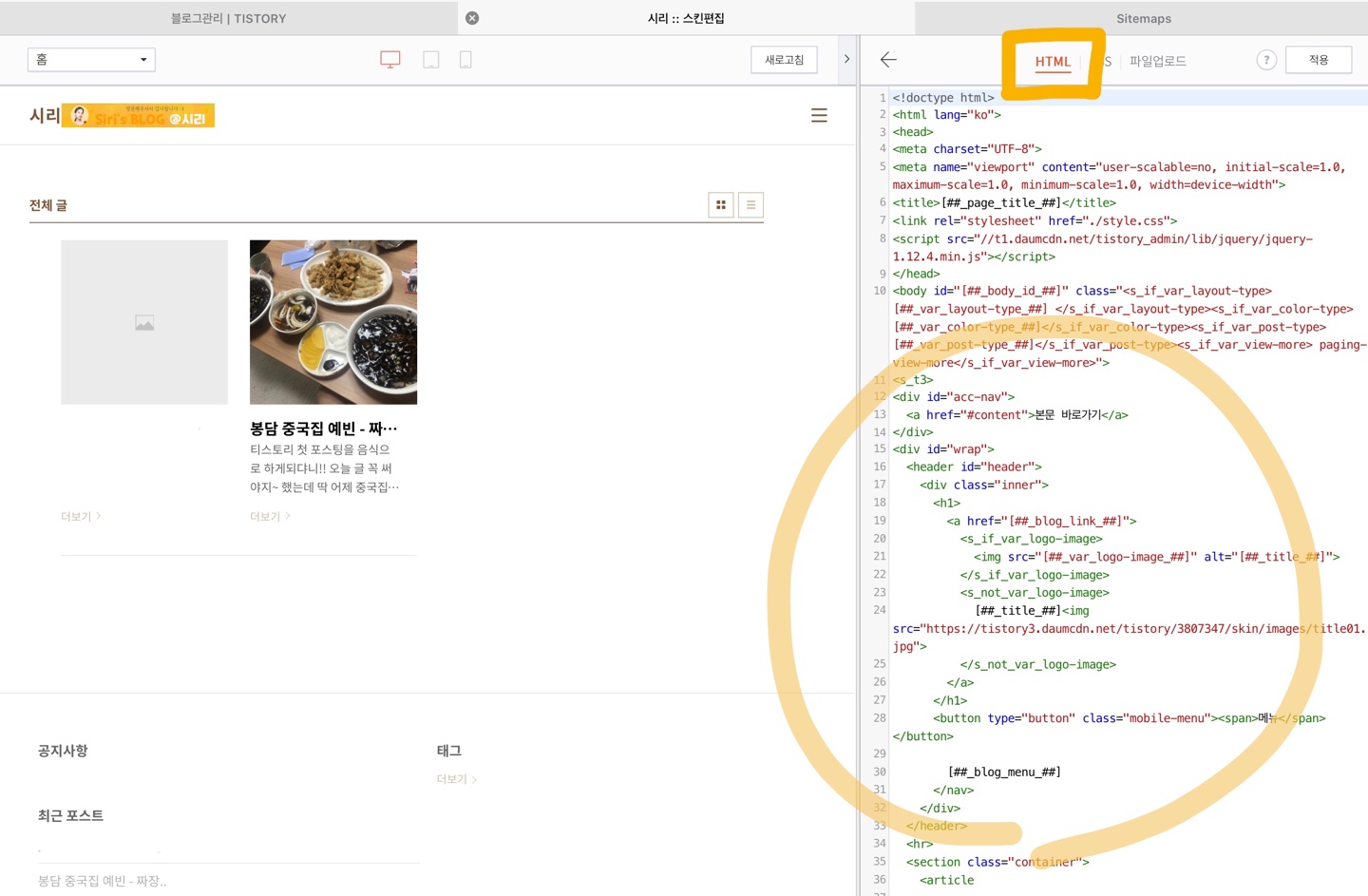The image size is (1368, 896).
Task: Click the 전체 글 heading
Action: 48,205
